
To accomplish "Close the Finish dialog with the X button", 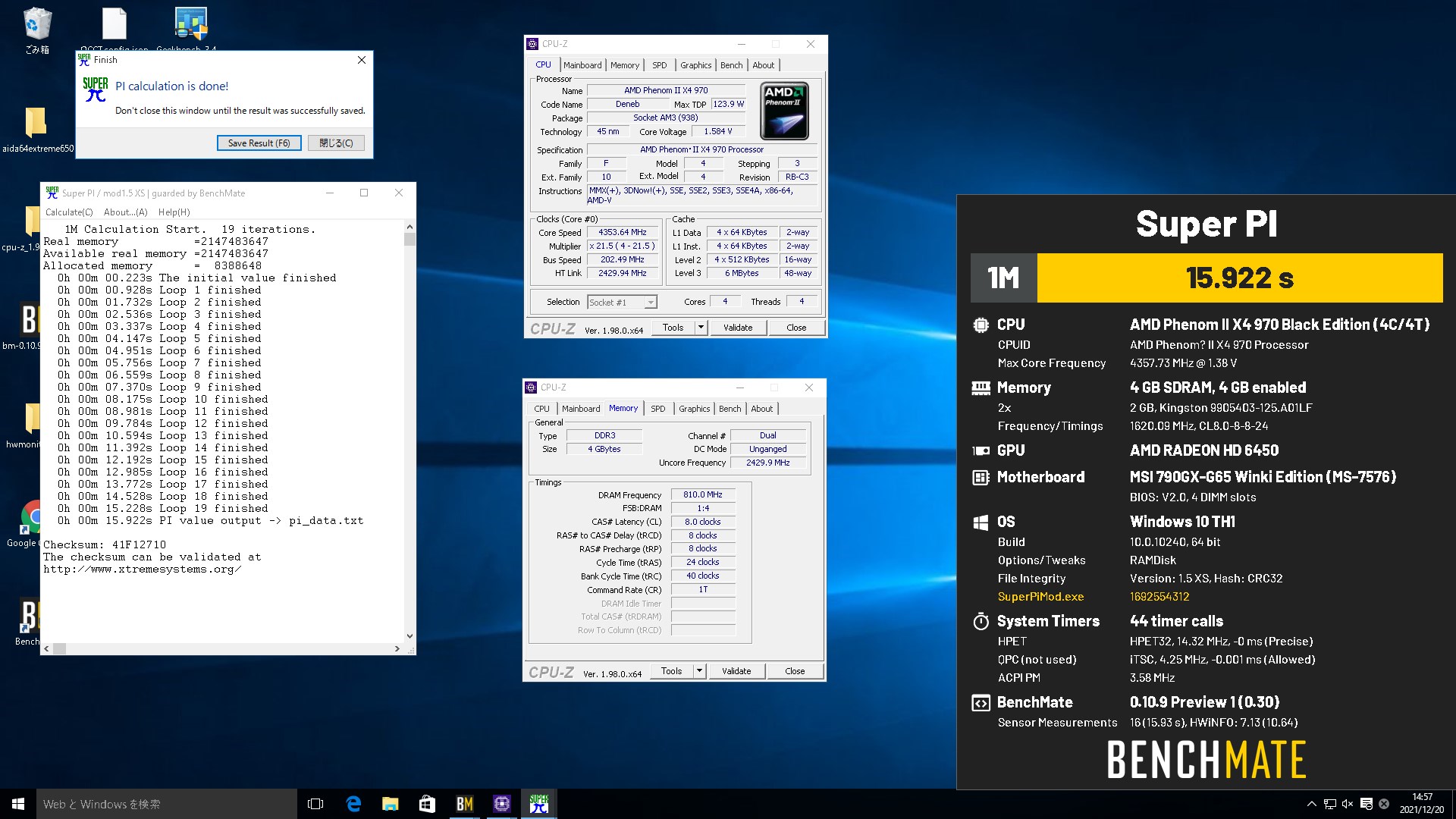I will click(x=362, y=60).
